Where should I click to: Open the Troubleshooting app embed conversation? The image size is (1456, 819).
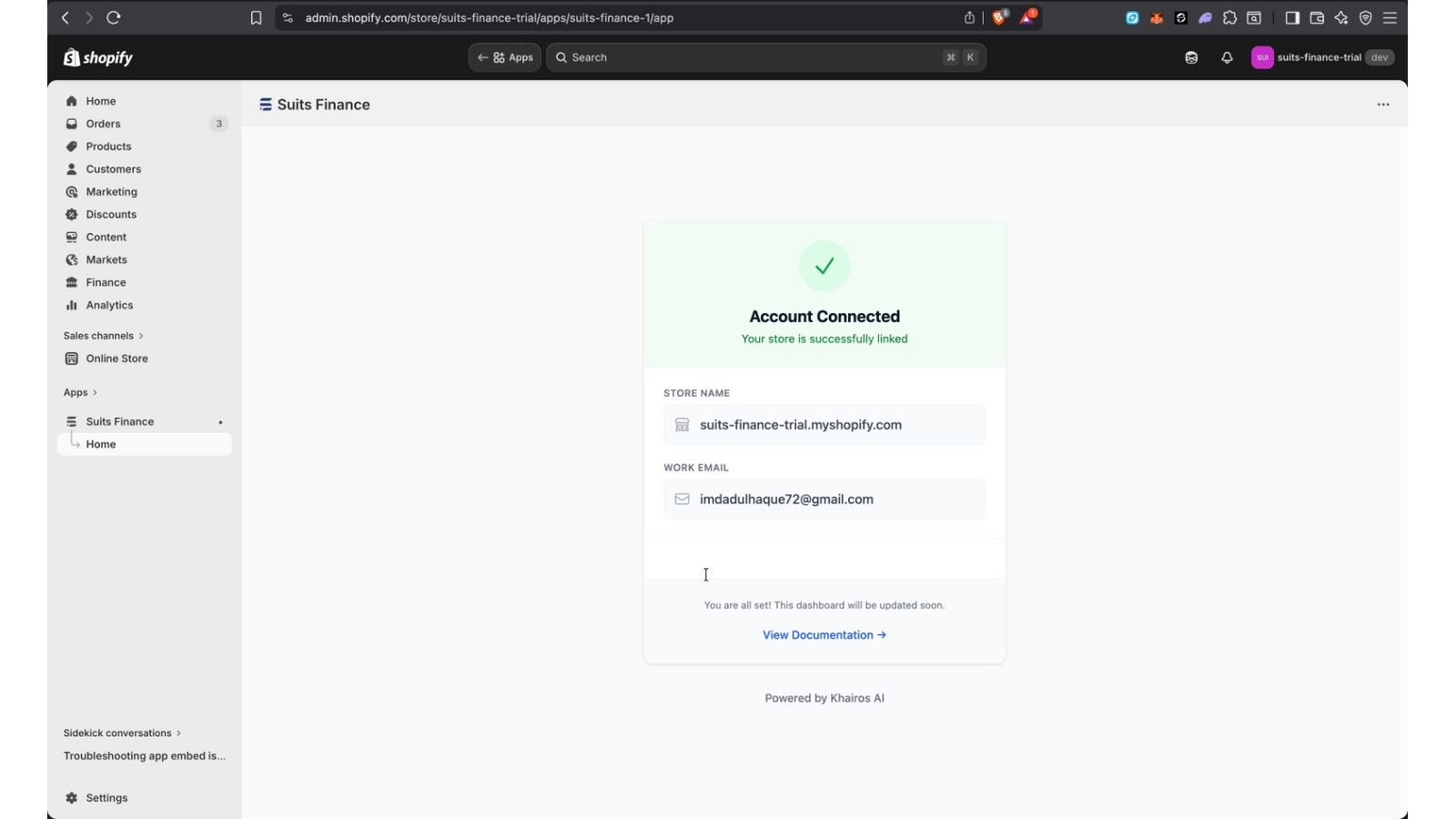(x=145, y=756)
